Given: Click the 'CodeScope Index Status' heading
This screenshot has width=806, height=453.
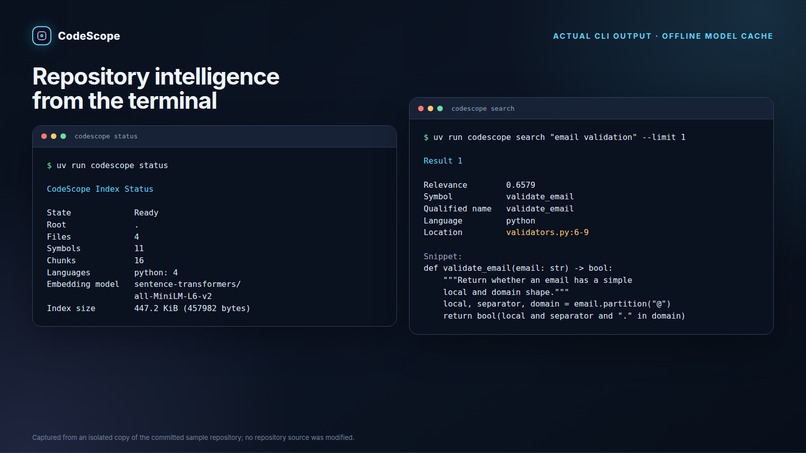Looking at the screenshot, I should tap(100, 189).
